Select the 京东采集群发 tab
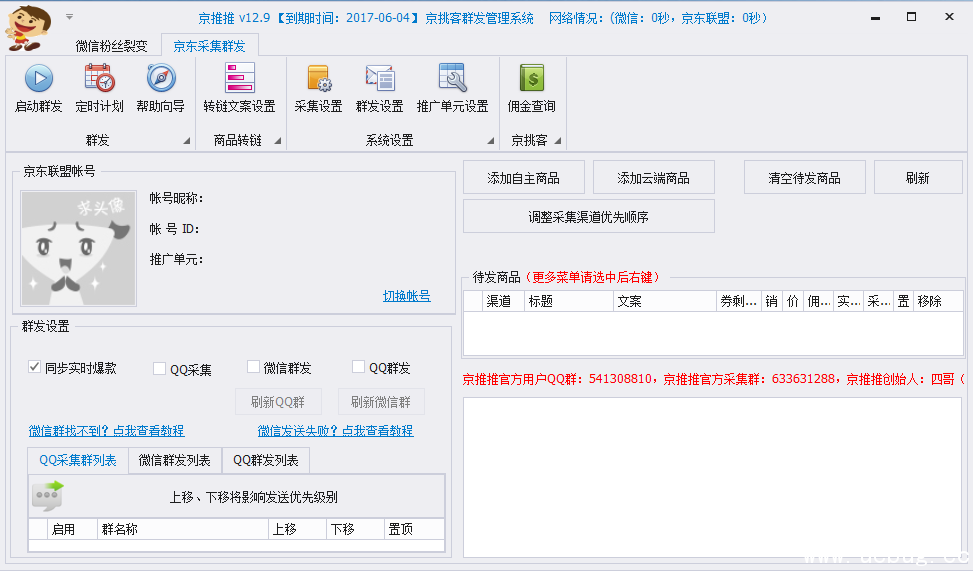The width and height of the screenshot is (973, 571). 209,46
